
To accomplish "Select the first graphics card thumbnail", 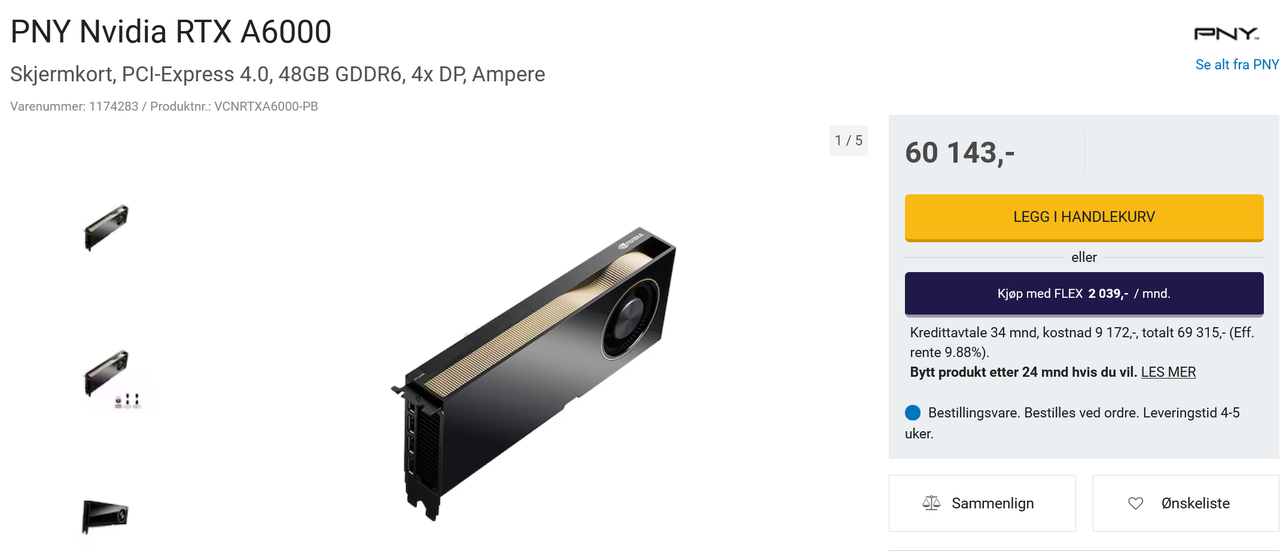I will [x=106, y=227].
